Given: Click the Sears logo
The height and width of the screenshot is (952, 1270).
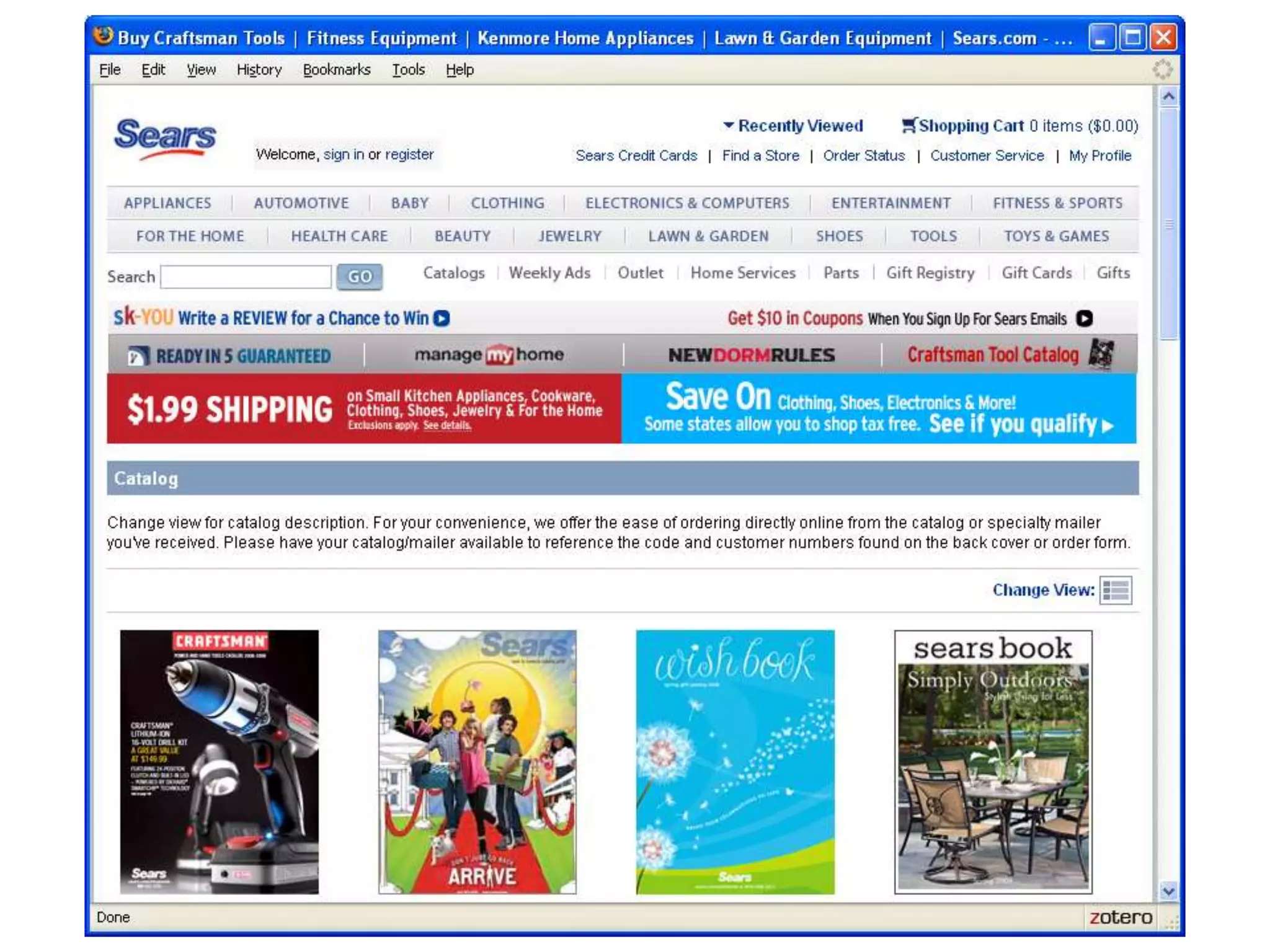Looking at the screenshot, I should pos(165,138).
